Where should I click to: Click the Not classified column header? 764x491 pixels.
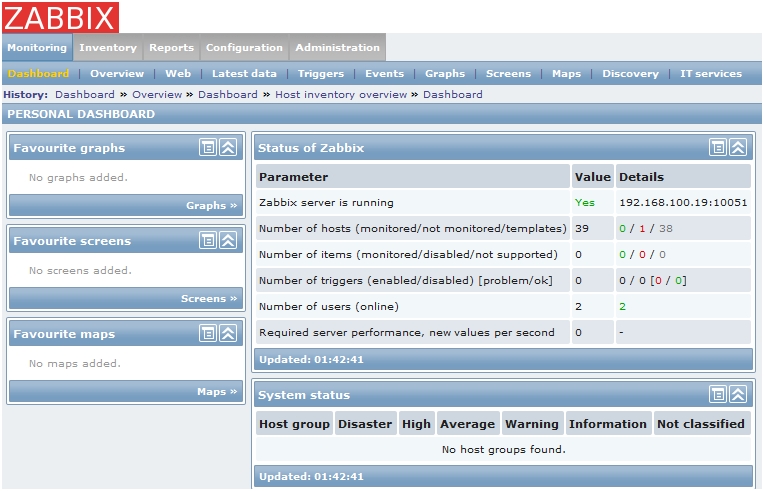(x=701, y=424)
